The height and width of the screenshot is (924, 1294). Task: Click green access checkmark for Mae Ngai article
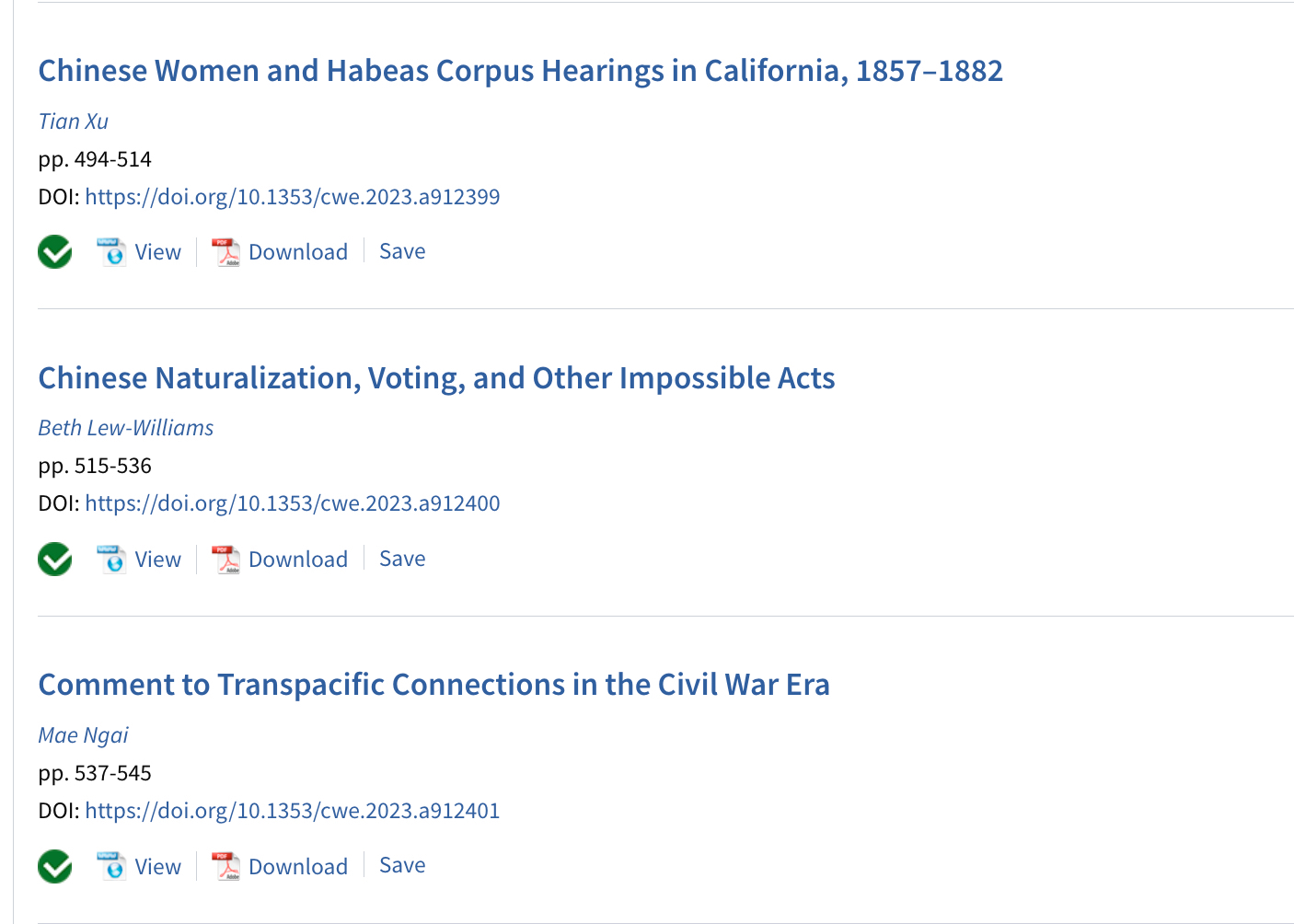[55, 866]
